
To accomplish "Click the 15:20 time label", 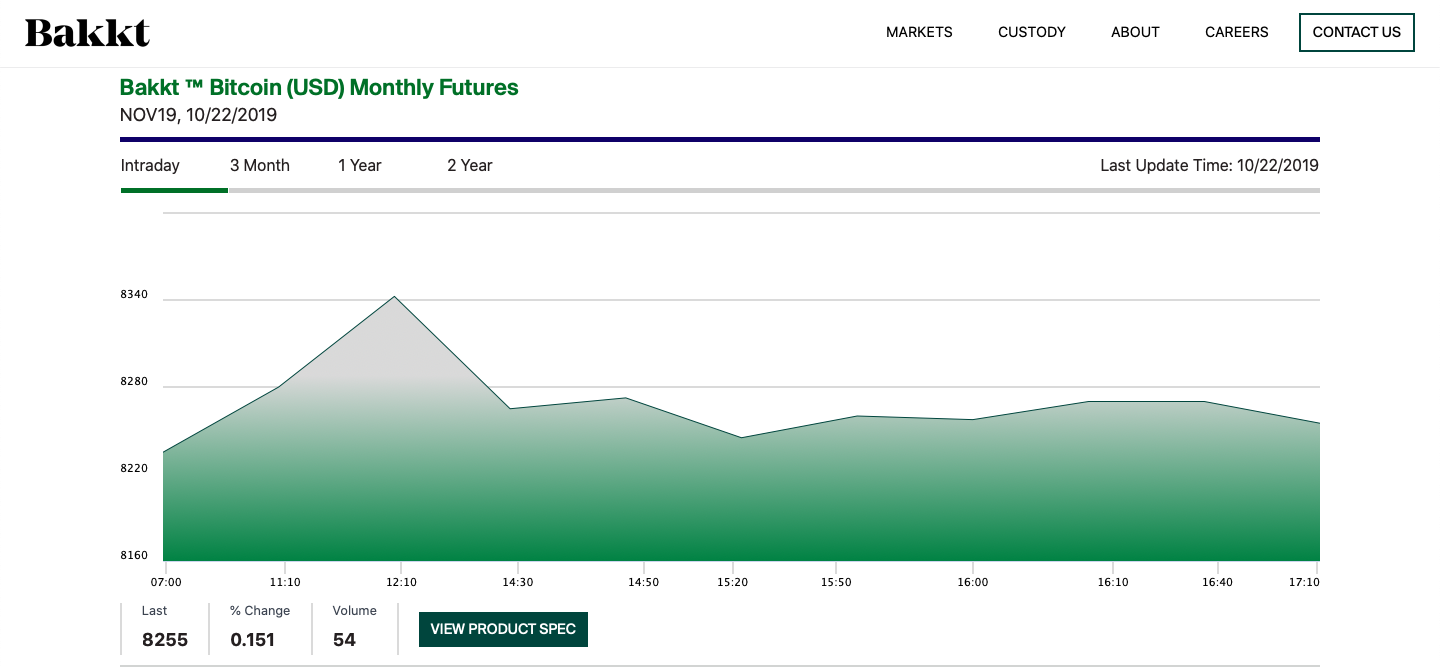I will 733,582.
